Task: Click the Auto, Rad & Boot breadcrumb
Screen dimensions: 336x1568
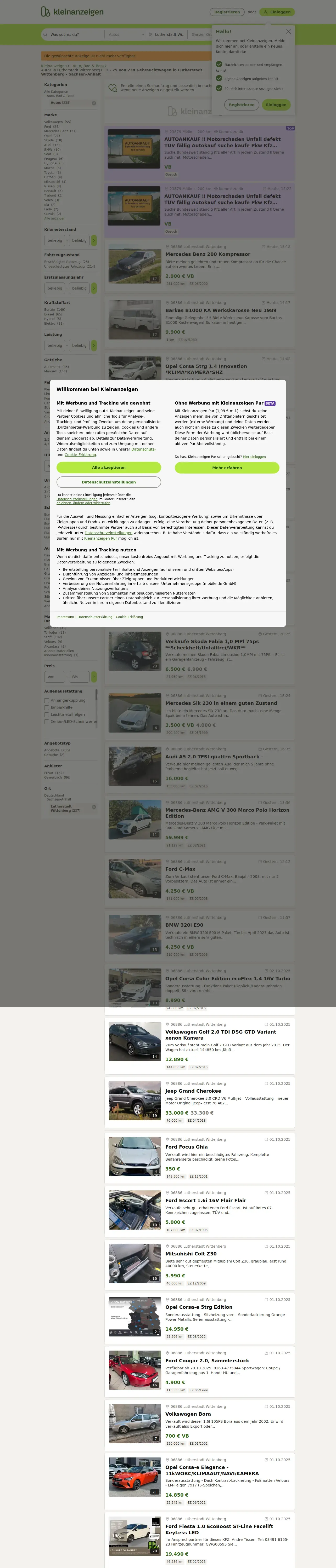Action: click(88, 66)
